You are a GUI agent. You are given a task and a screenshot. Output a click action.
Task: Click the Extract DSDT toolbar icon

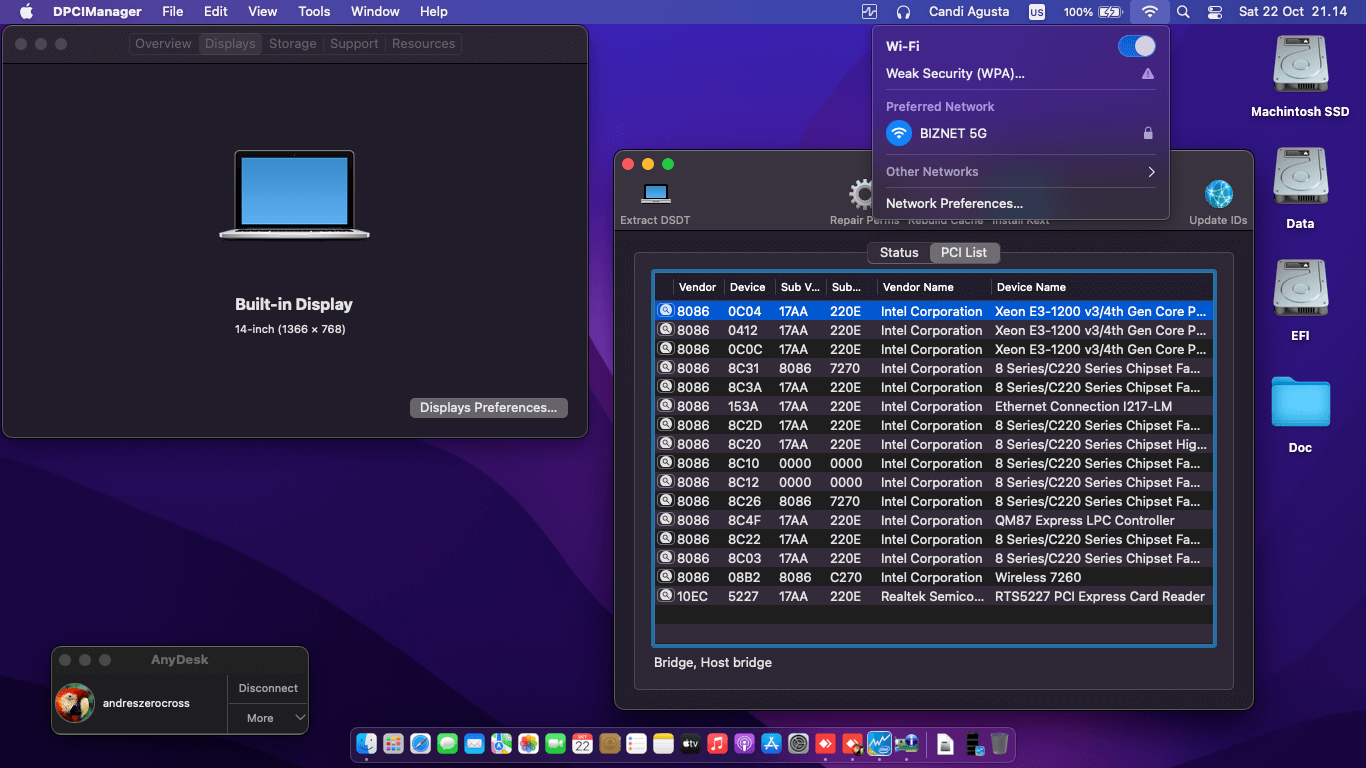click(656, 194)
